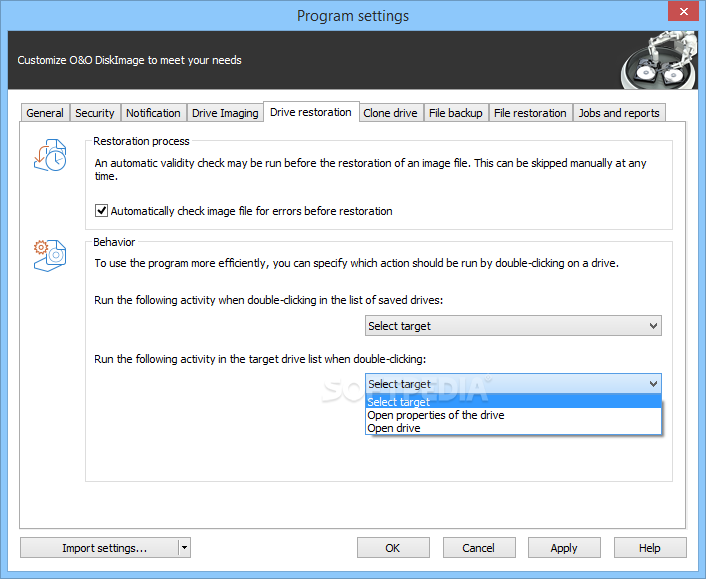Switch to the General tab
Image resolution: width=706 pixels, height=579 pixels.
click(45, 113)
